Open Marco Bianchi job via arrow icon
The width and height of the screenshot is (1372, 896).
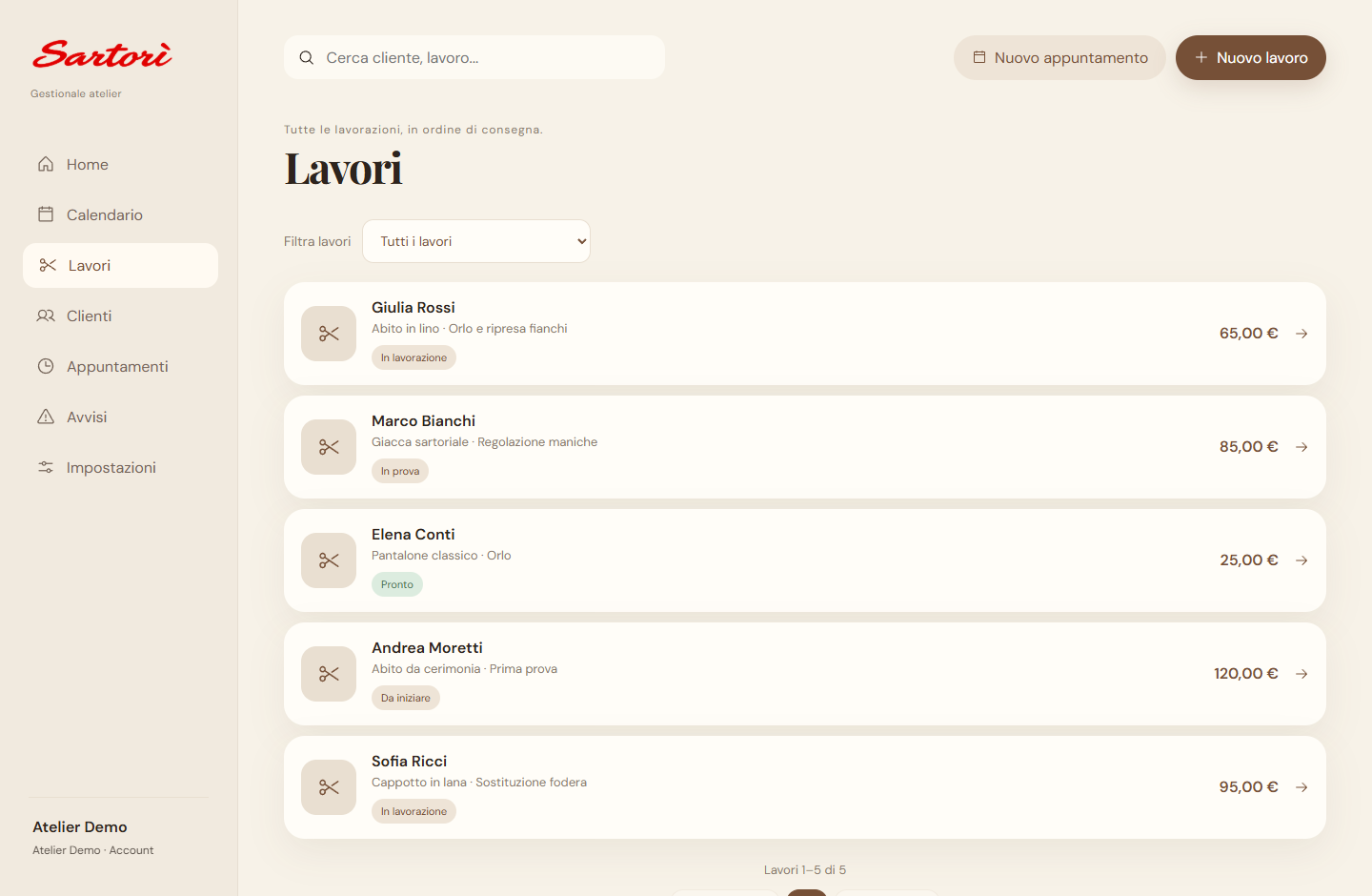[x=1301, y=447]
